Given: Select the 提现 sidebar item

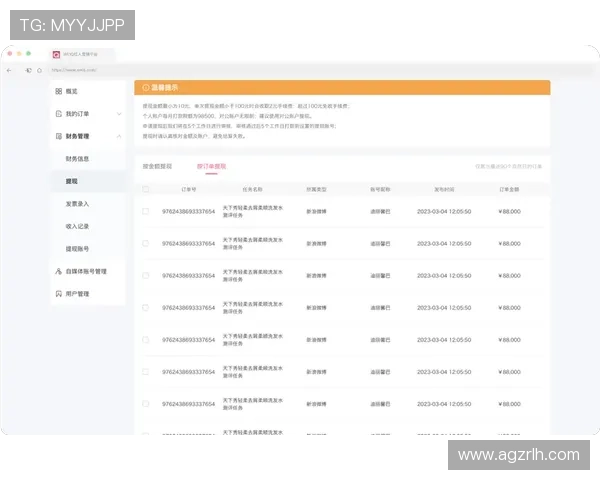Looking at the screenshot, I should pyautogui.click(x=72, y=181).
